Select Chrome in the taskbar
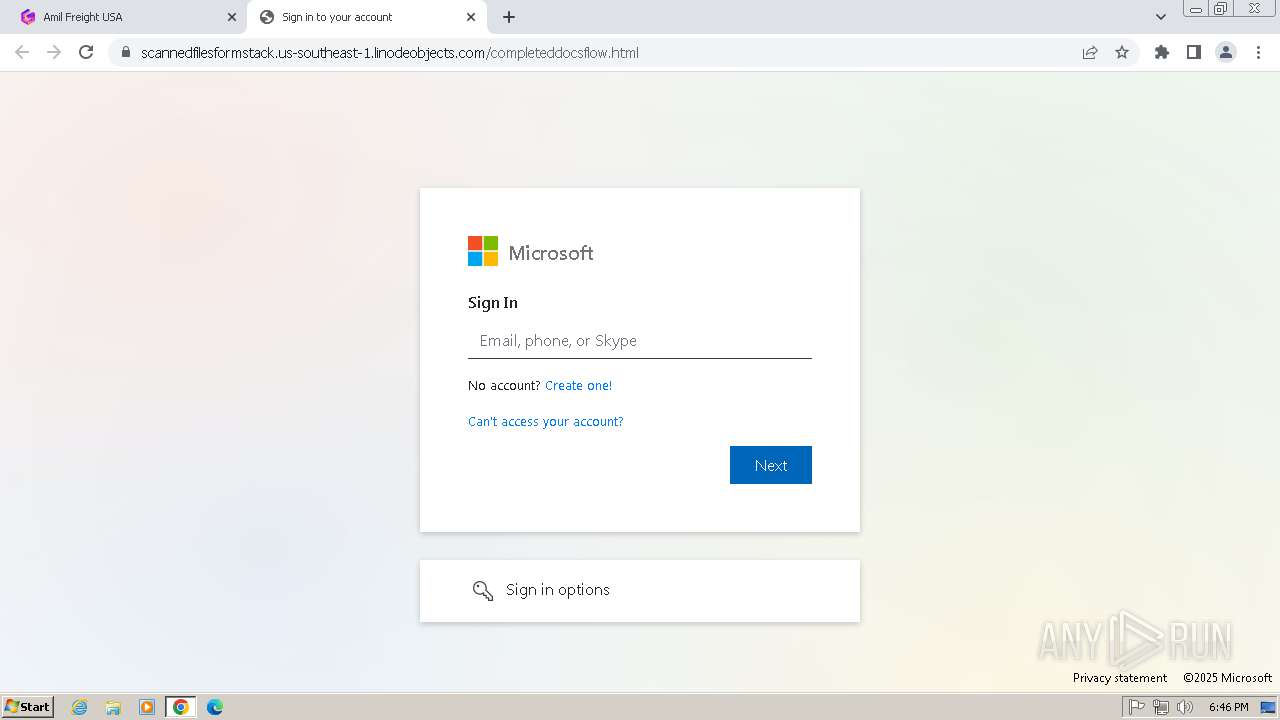 tap(181, 707)
